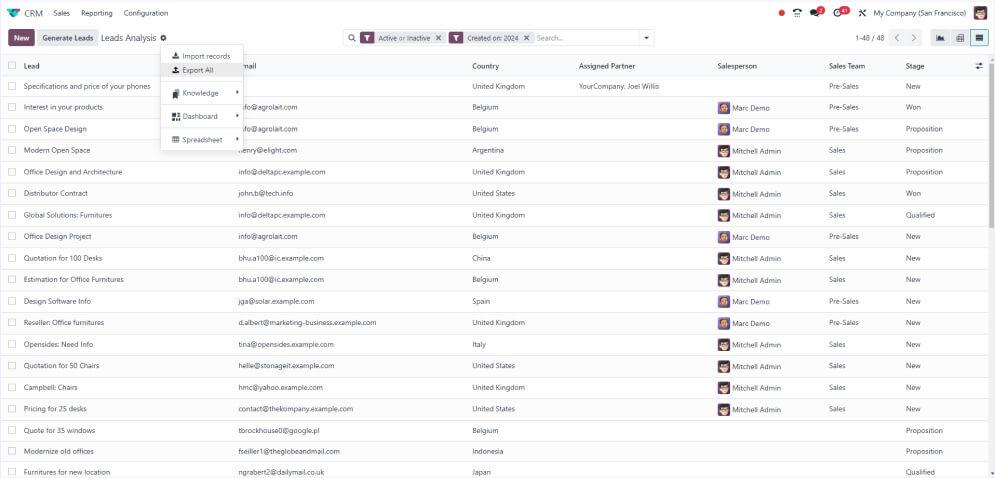Click into the Search input field
Screen dimensions: 995x478
[x=585, y=38]
